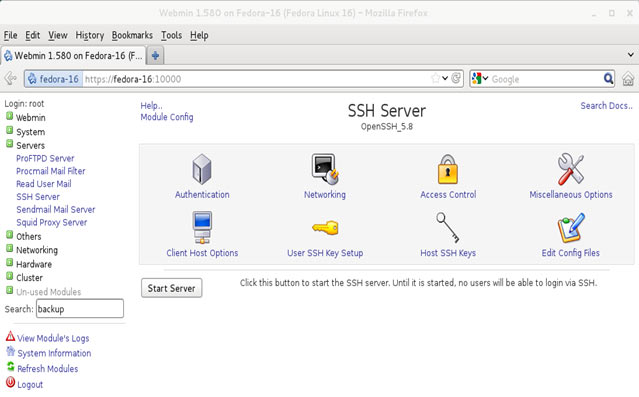
Task: Open the SSH Server sidebar link
Action: [38, 197]
